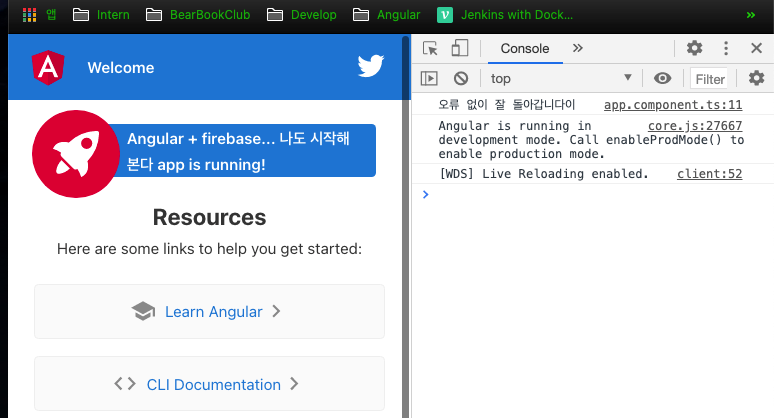Viewport: 774px width, 418px height.
Task: Switch to the Console tab
Action: click(x=525, y=48)
